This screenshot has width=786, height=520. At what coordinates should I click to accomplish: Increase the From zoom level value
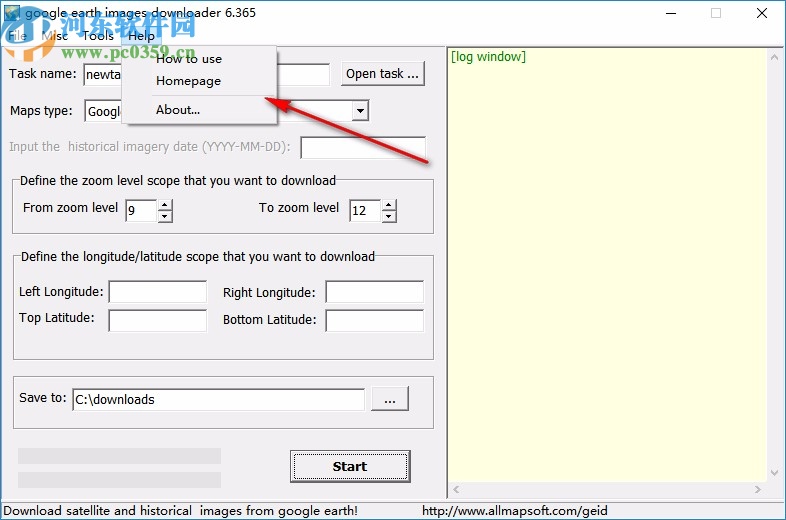(x=164, y=205)
